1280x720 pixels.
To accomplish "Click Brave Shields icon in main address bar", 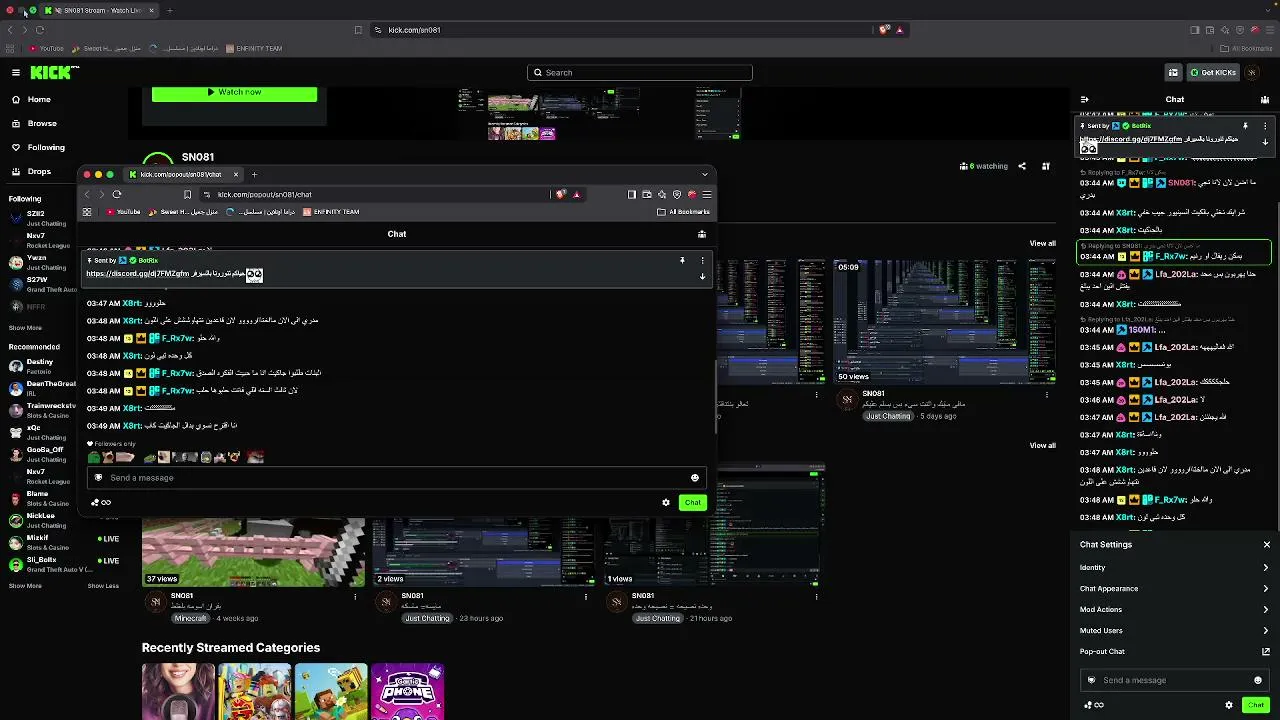I will tap(884, 30).
